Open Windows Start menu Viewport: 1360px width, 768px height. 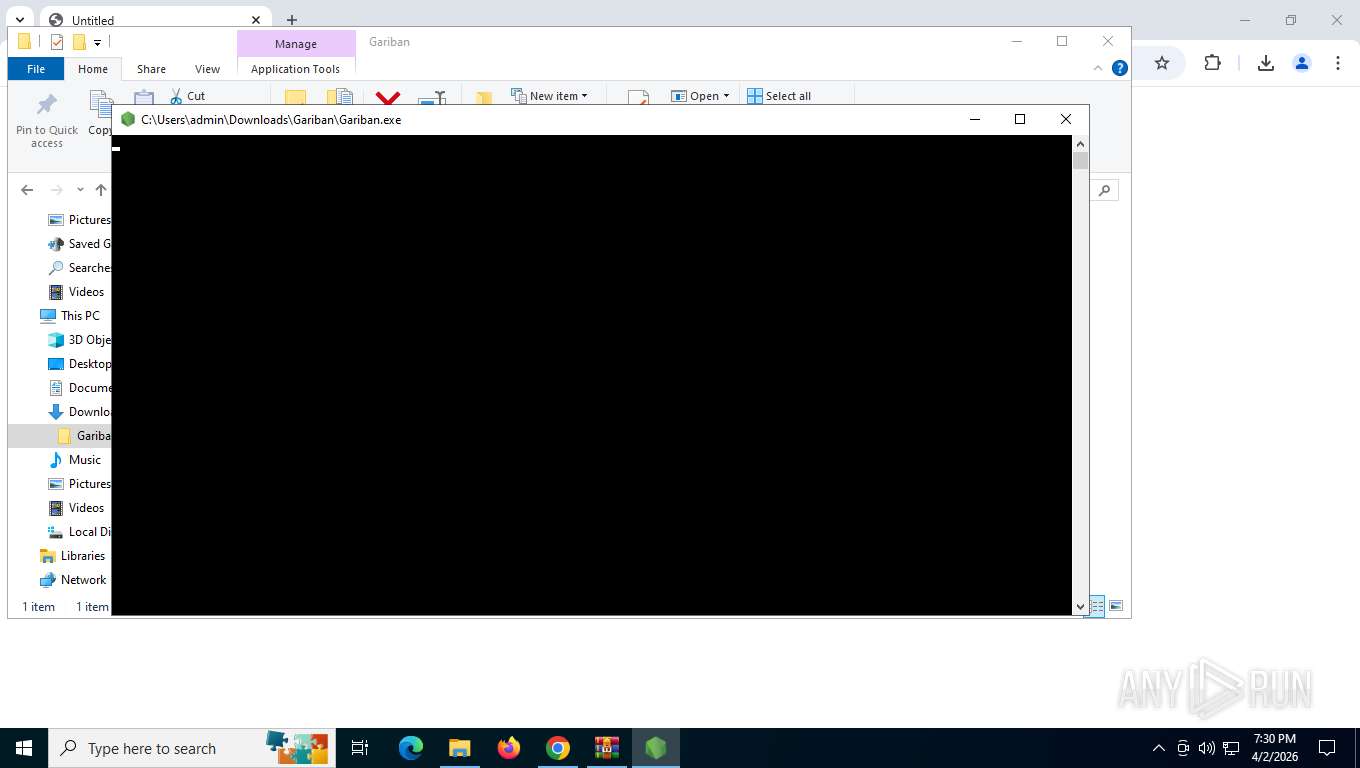click(24, 748)
